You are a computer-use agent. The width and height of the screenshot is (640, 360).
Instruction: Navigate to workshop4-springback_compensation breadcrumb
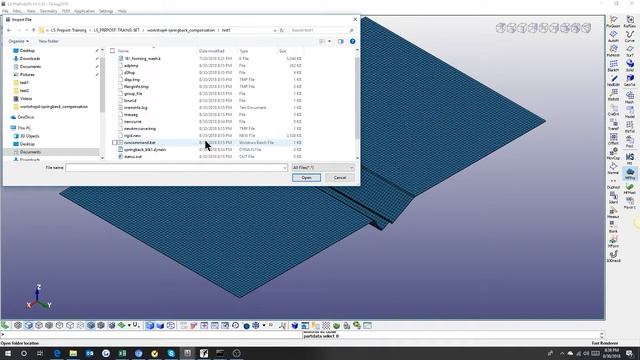coord(181,30)
